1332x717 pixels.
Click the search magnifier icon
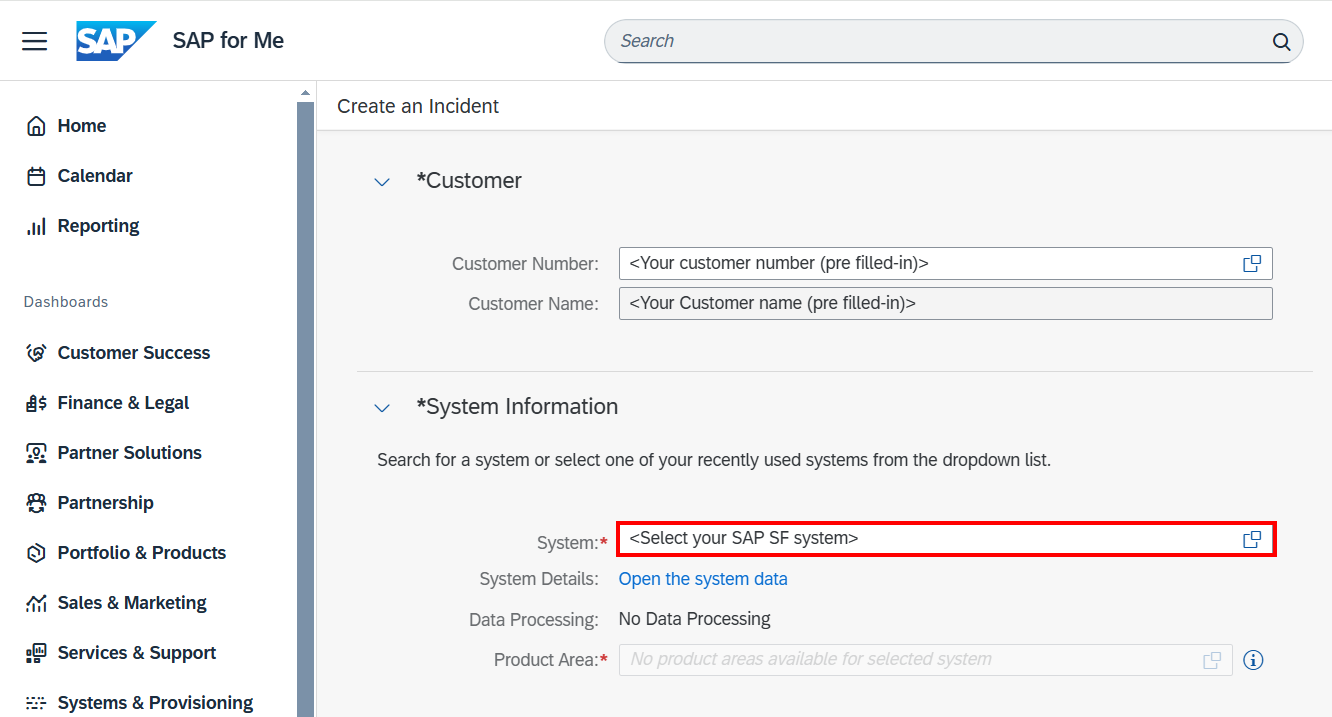click(1281, 41)
